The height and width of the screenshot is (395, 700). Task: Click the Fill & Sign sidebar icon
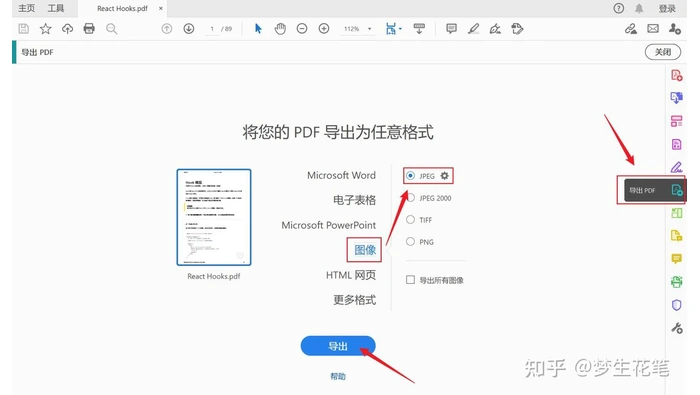(677, 167)
